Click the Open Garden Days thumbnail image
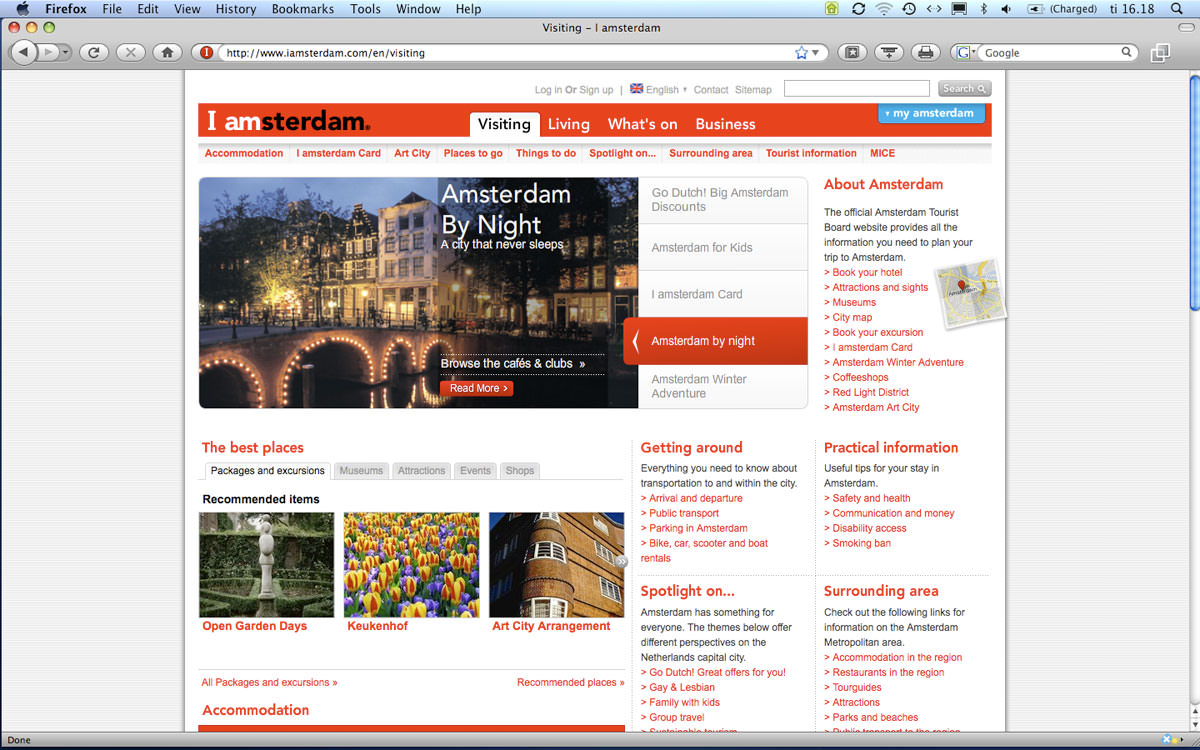This screenshot has height=750, width=1200. [x=267, y=565]
